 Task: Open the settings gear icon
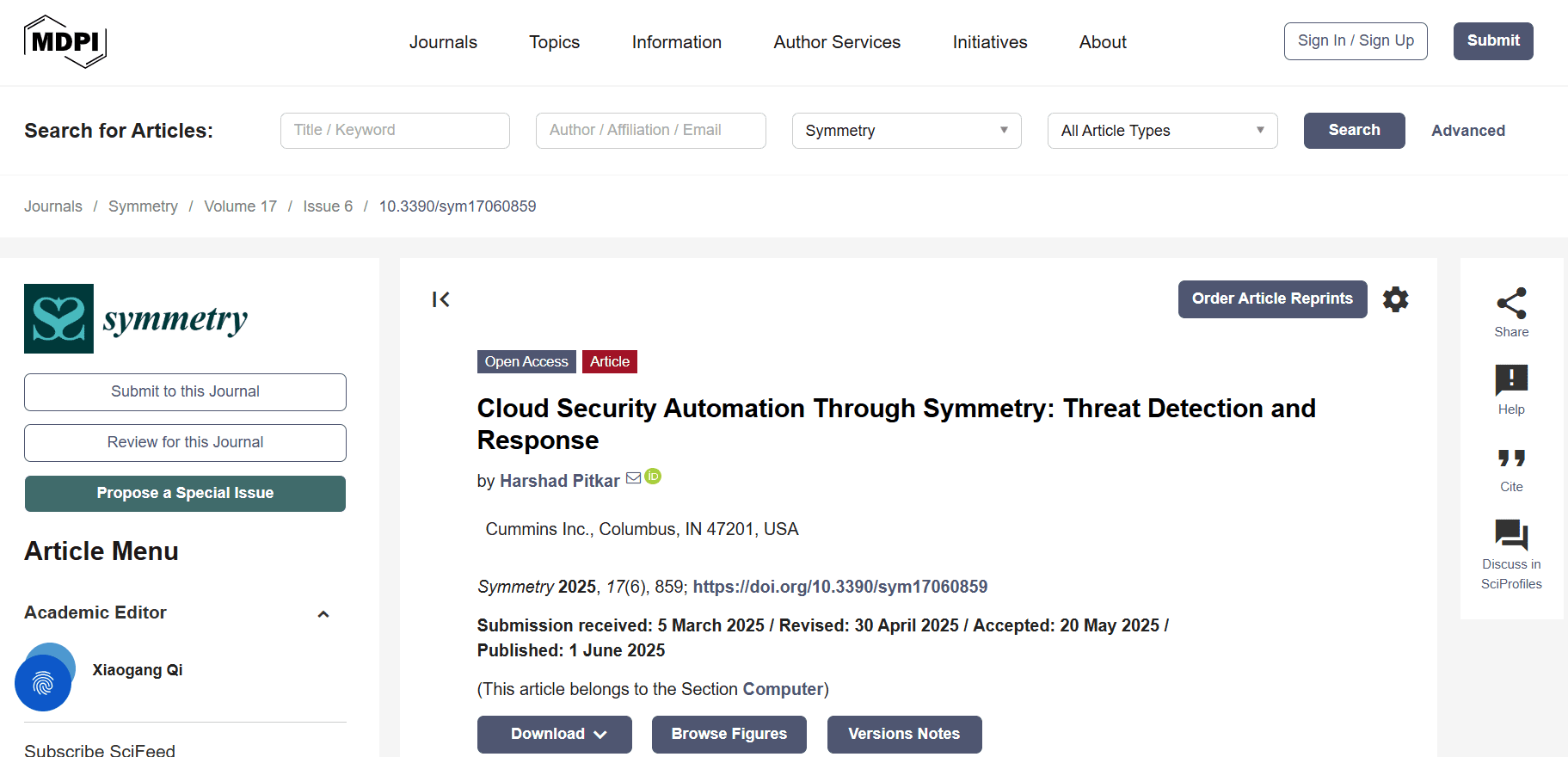[1395, 299]
